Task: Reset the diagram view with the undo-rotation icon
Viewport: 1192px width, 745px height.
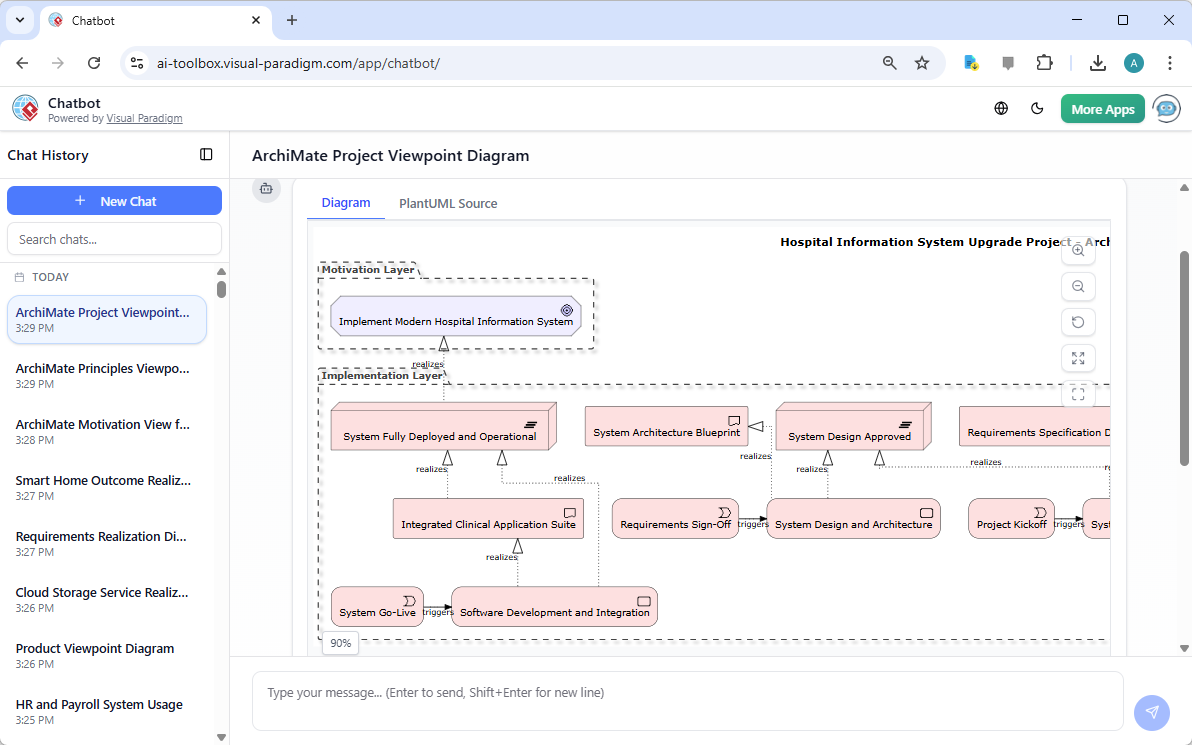Action: [1078, 322]
